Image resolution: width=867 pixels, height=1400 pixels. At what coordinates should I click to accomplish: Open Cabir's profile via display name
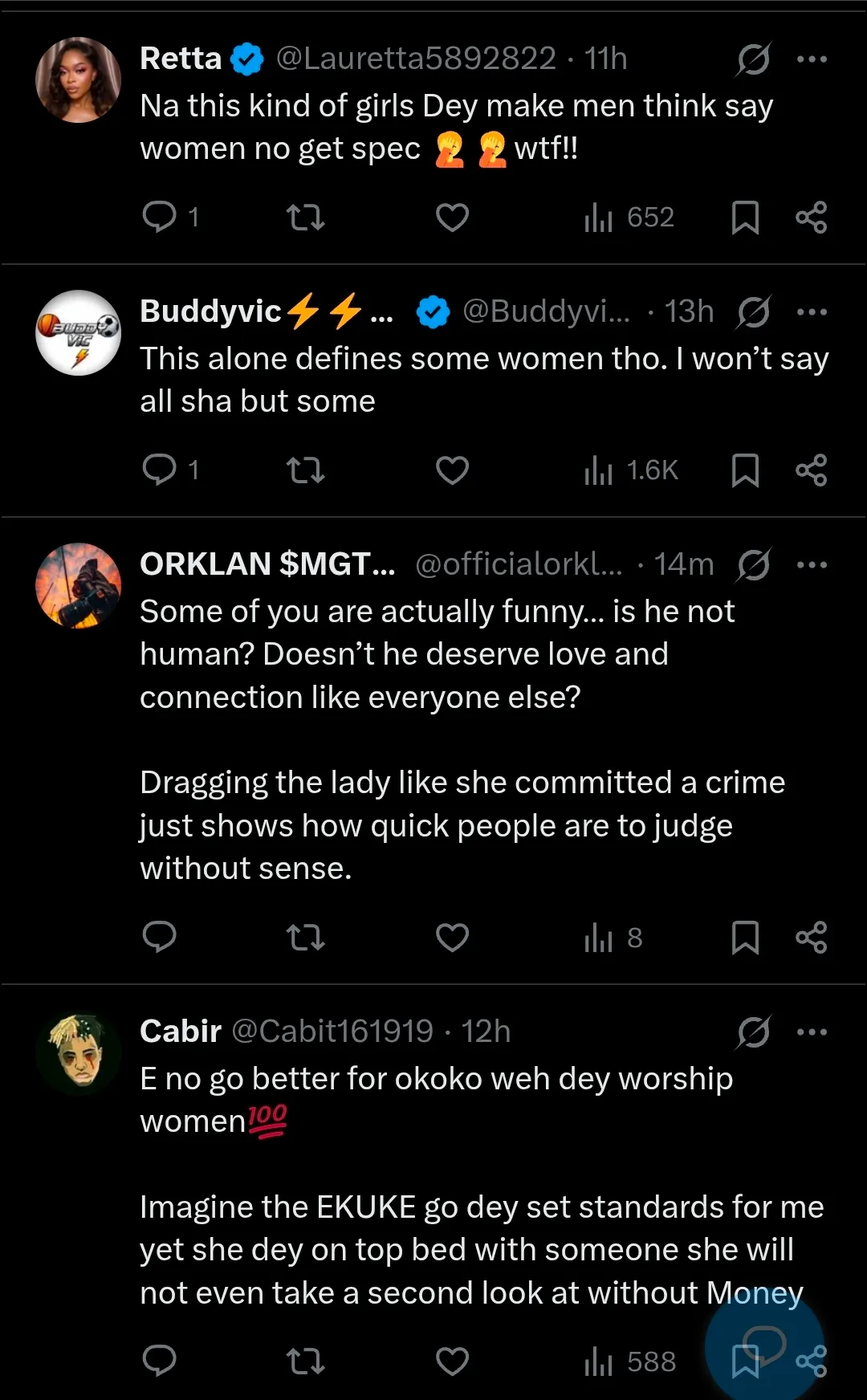coord(181,1032)
